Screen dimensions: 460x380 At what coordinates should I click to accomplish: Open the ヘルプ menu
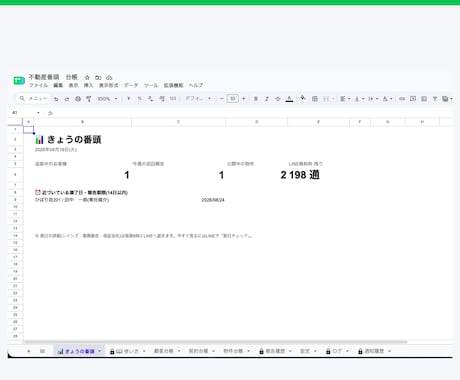click(x=196, y=85)
